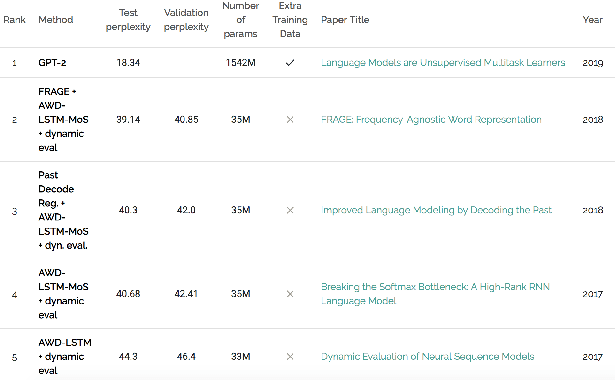Click the 'Validation perplexity' column header
This screenshot has height=380, width=616.
[186, 20]
